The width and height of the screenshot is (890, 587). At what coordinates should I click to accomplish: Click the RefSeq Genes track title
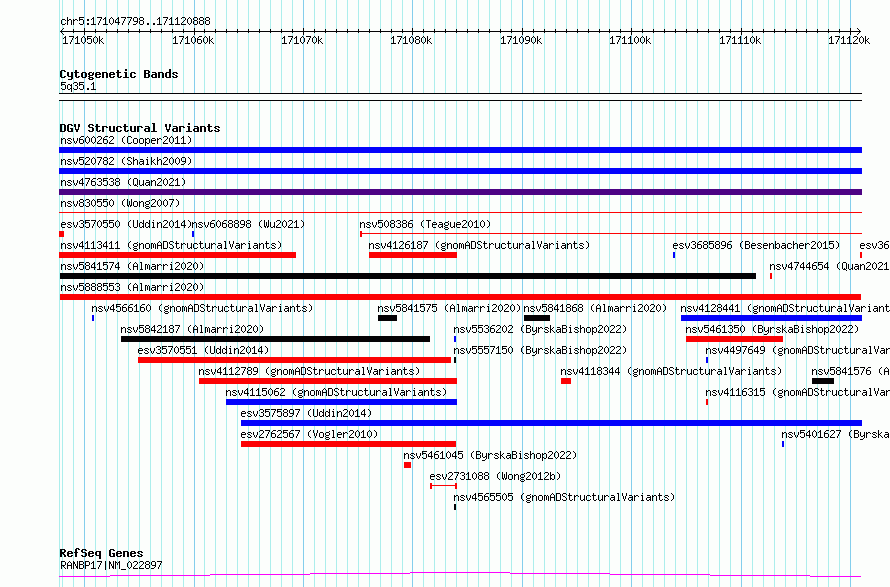(102, 553)
